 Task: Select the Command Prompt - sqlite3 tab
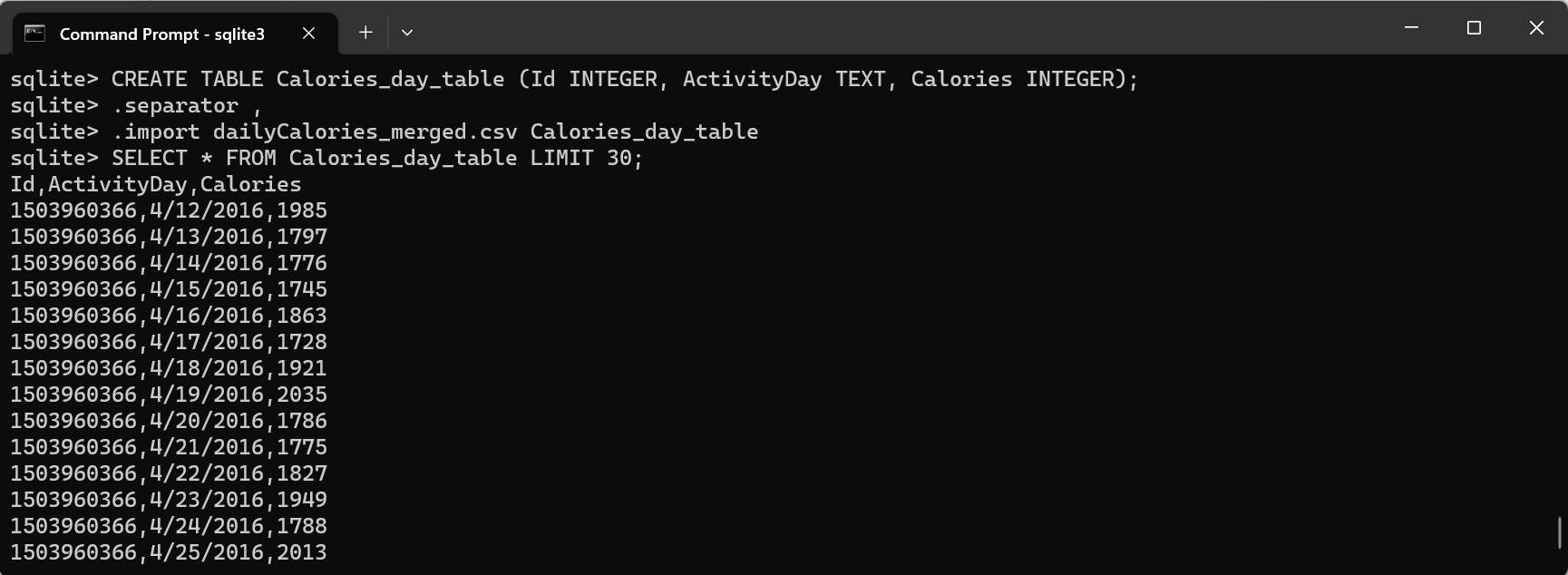click(161, 34)
